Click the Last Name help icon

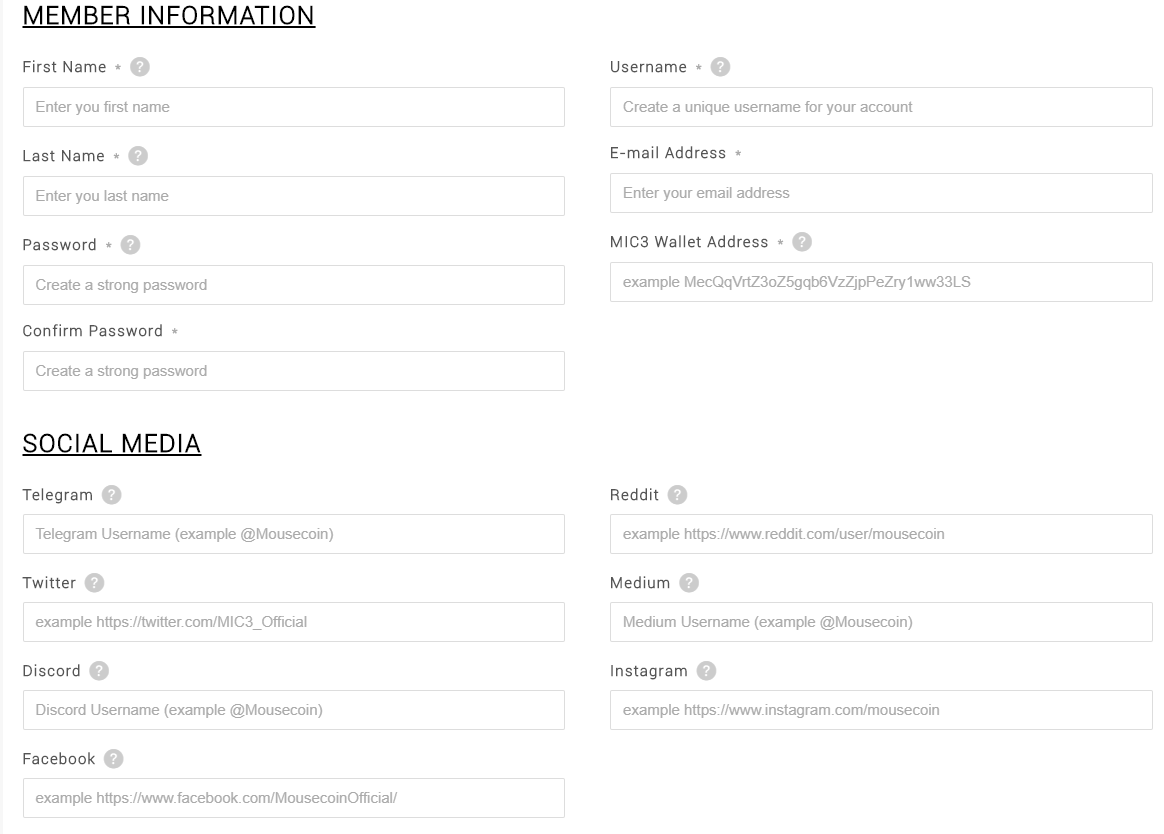click(138, 156)
